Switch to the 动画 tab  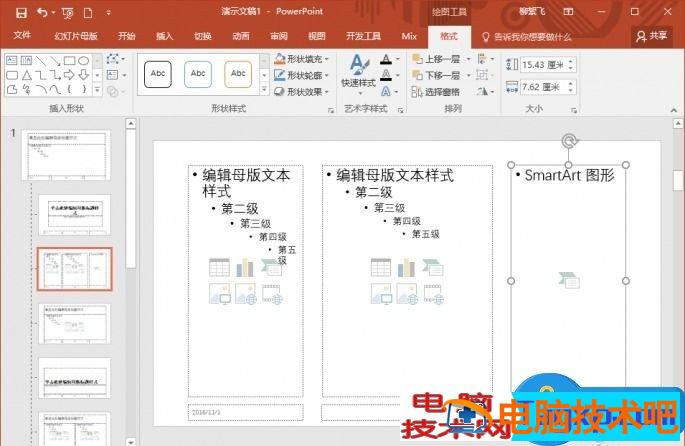(241, 36)
